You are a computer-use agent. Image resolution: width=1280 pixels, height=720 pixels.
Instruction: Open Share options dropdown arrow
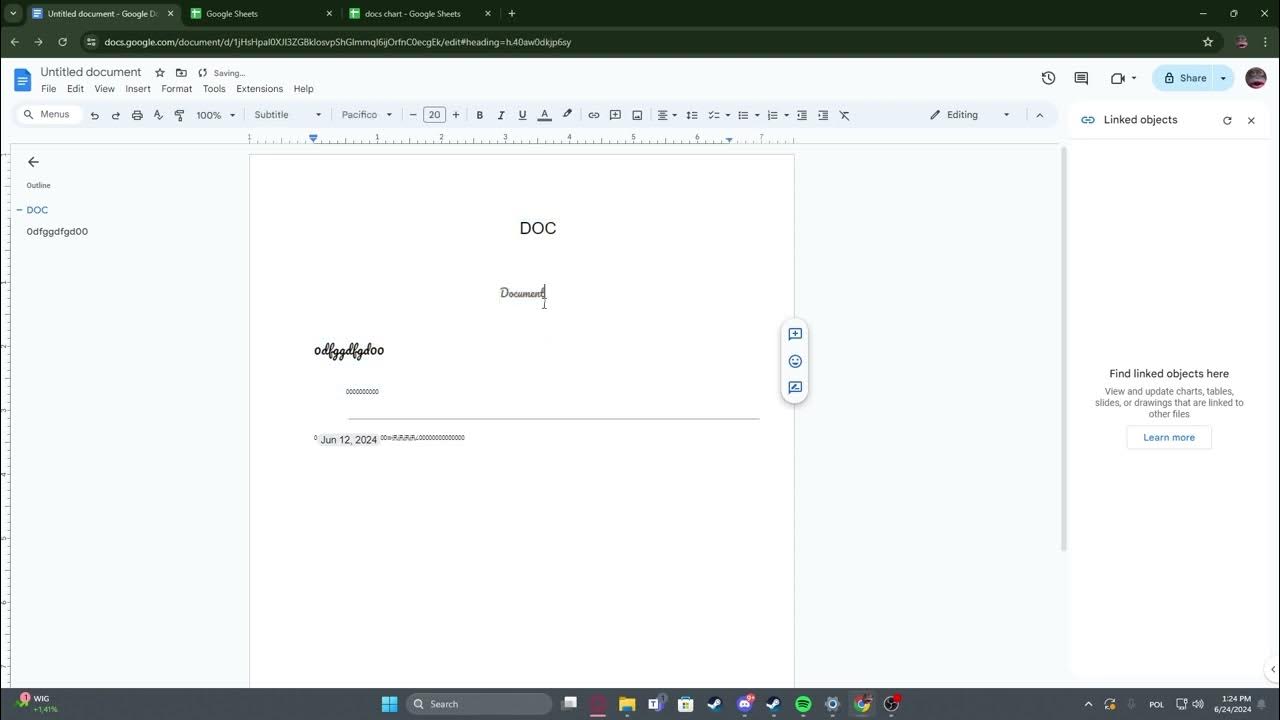pos(1223,78)
